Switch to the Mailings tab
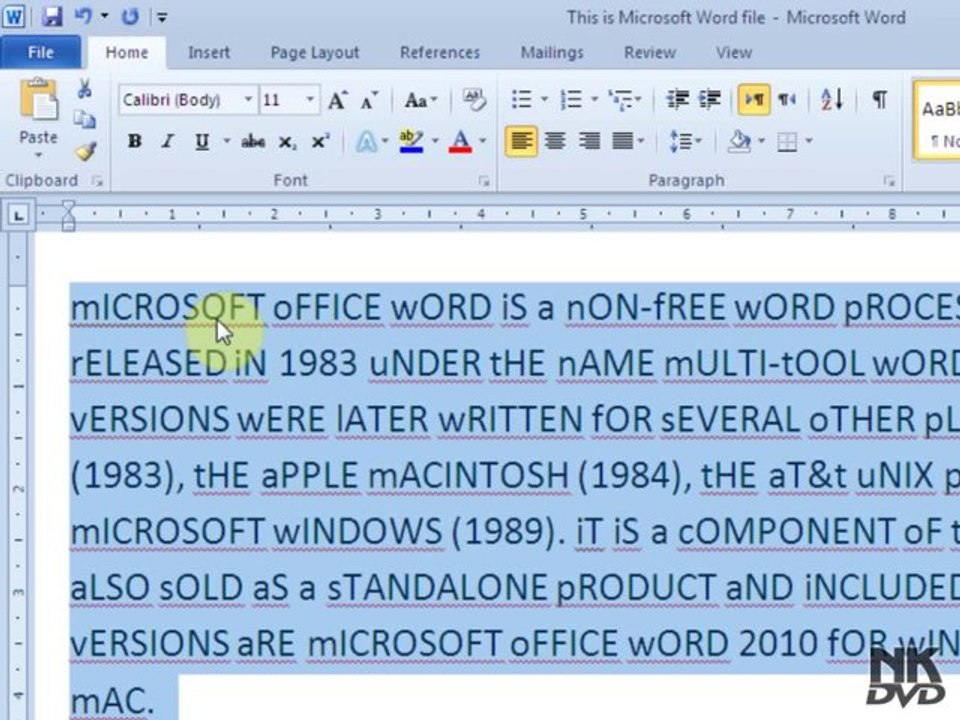This screenshot has width=960, height=720. pyautogui.click(x=552, y=53)
